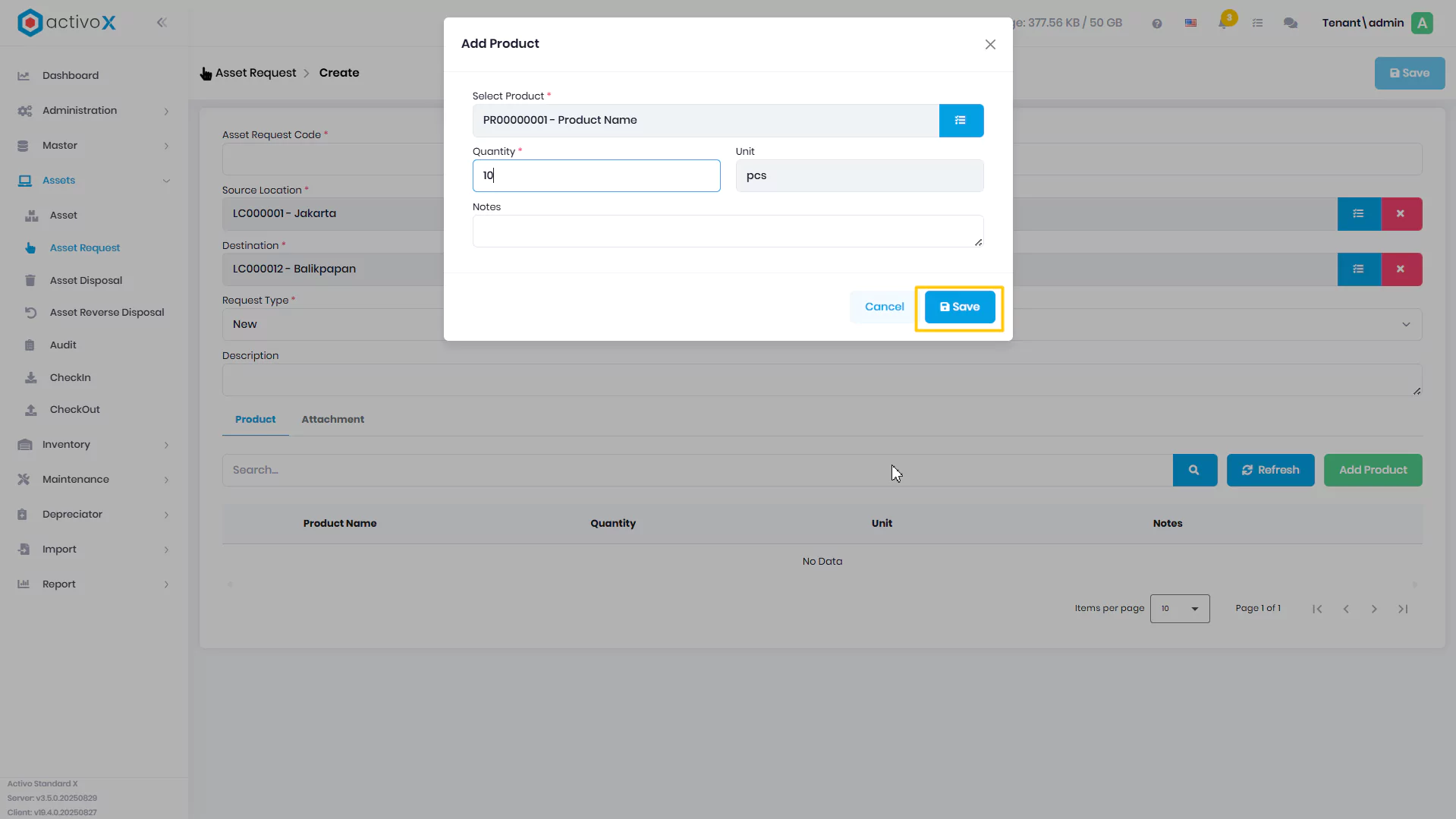
Task: Expand the Administration menu
Action: pos(93,111)
